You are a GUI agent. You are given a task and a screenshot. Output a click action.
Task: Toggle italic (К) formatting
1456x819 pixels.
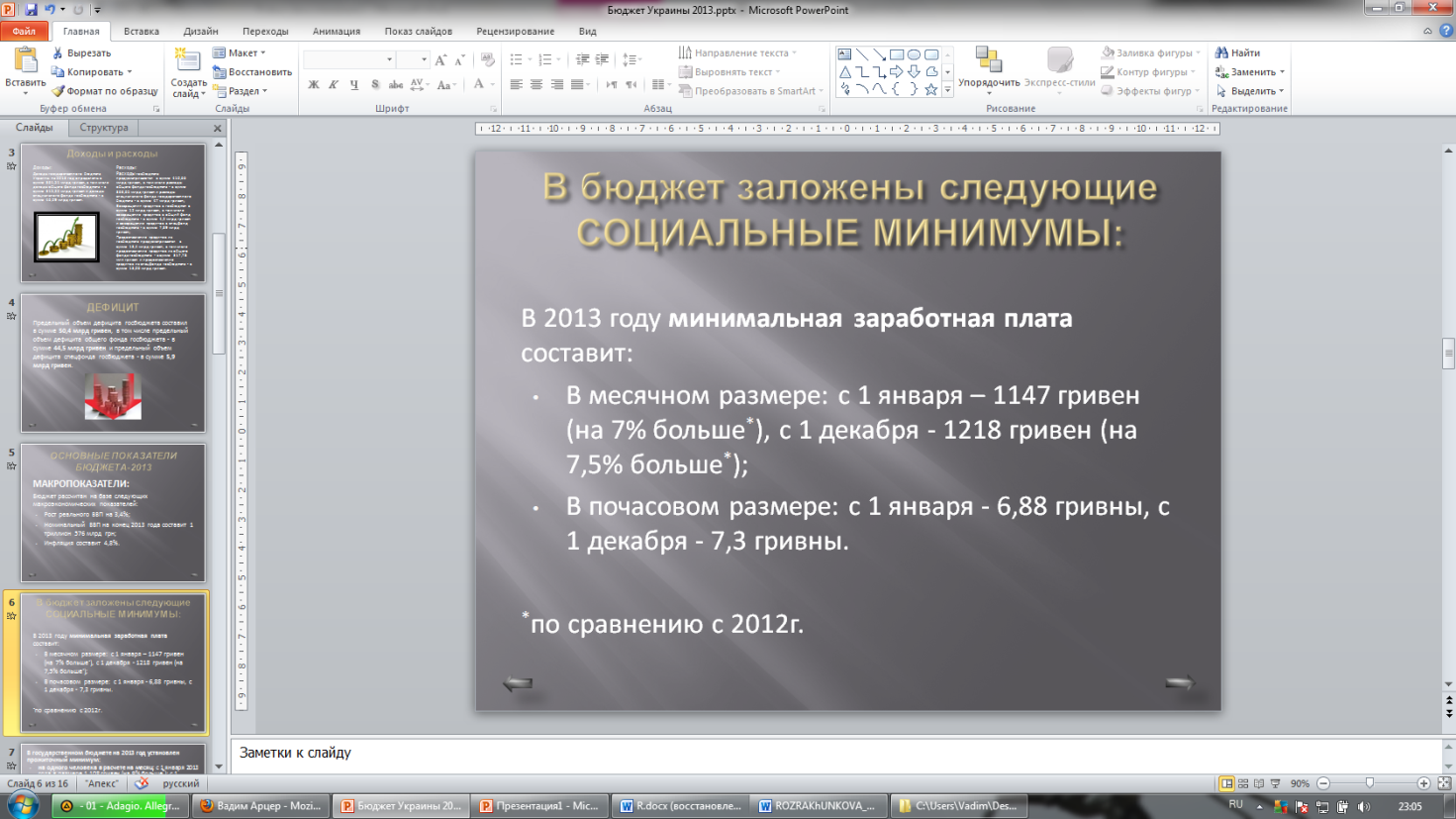point(334,85)
